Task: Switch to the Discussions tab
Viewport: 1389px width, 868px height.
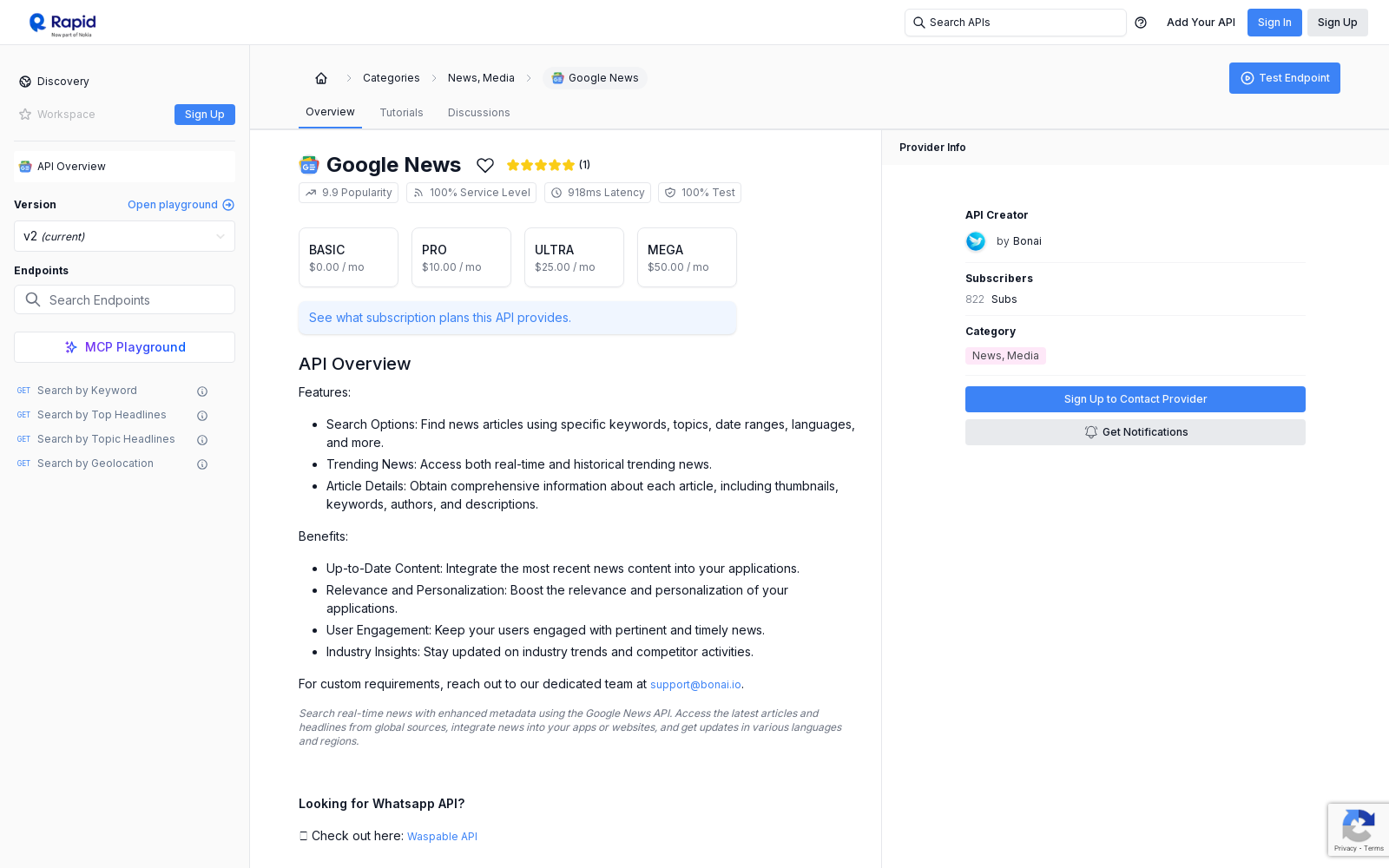Action: [x=479, y=113]
